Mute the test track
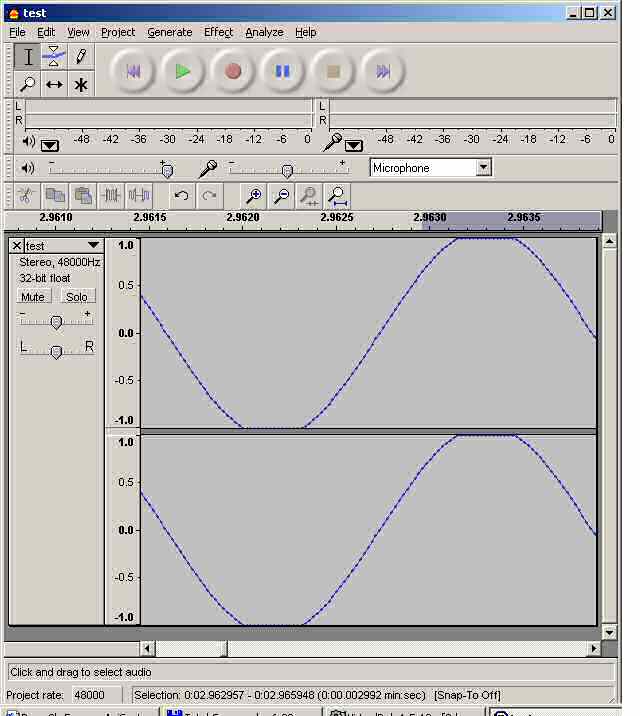 33,297
